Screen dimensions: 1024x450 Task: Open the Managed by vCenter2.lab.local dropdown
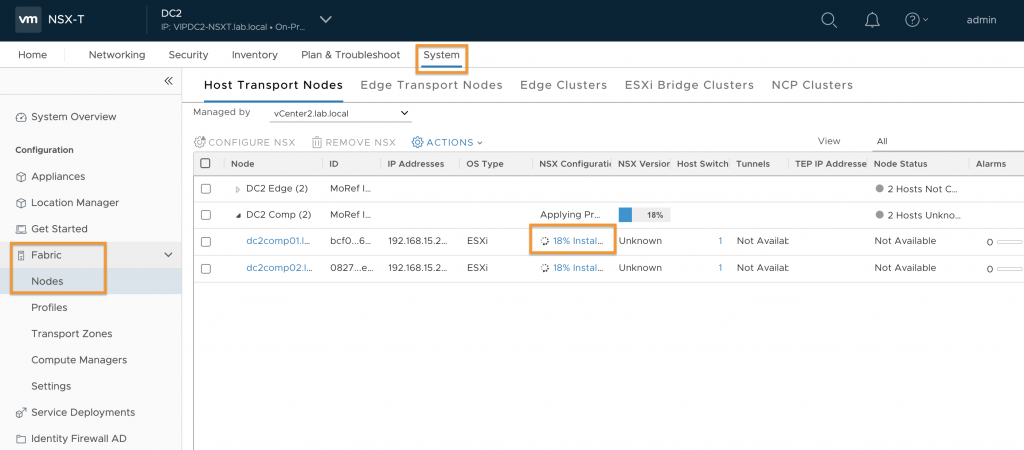pos(341,113)
